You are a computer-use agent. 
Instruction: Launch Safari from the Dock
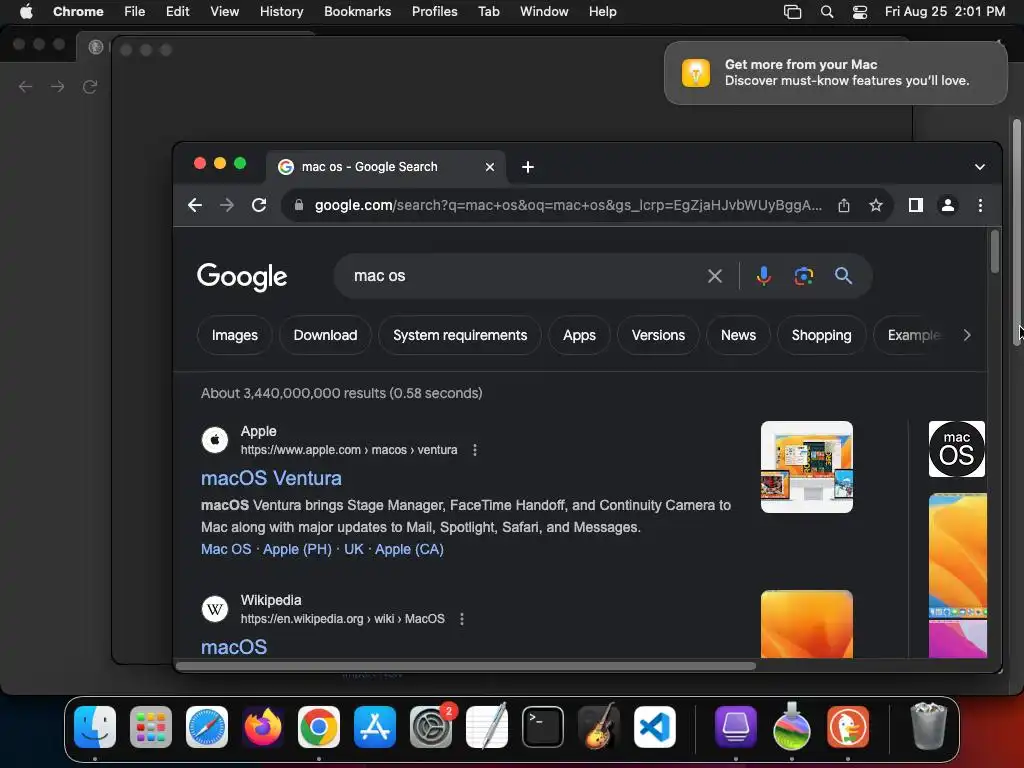pyautogui.click(x=207, y=727)
